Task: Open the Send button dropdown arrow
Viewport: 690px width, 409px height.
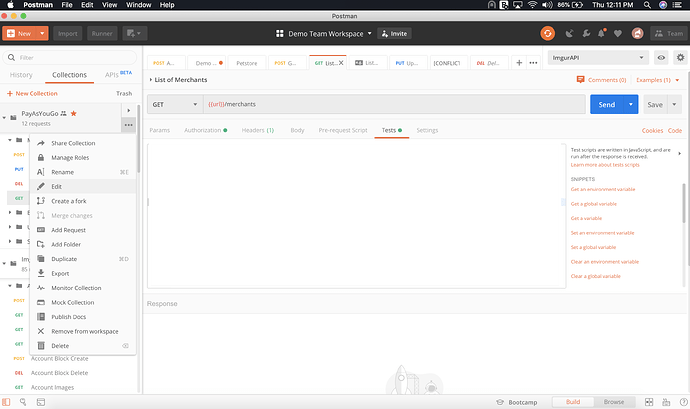Action: click(x=631, y=104)
